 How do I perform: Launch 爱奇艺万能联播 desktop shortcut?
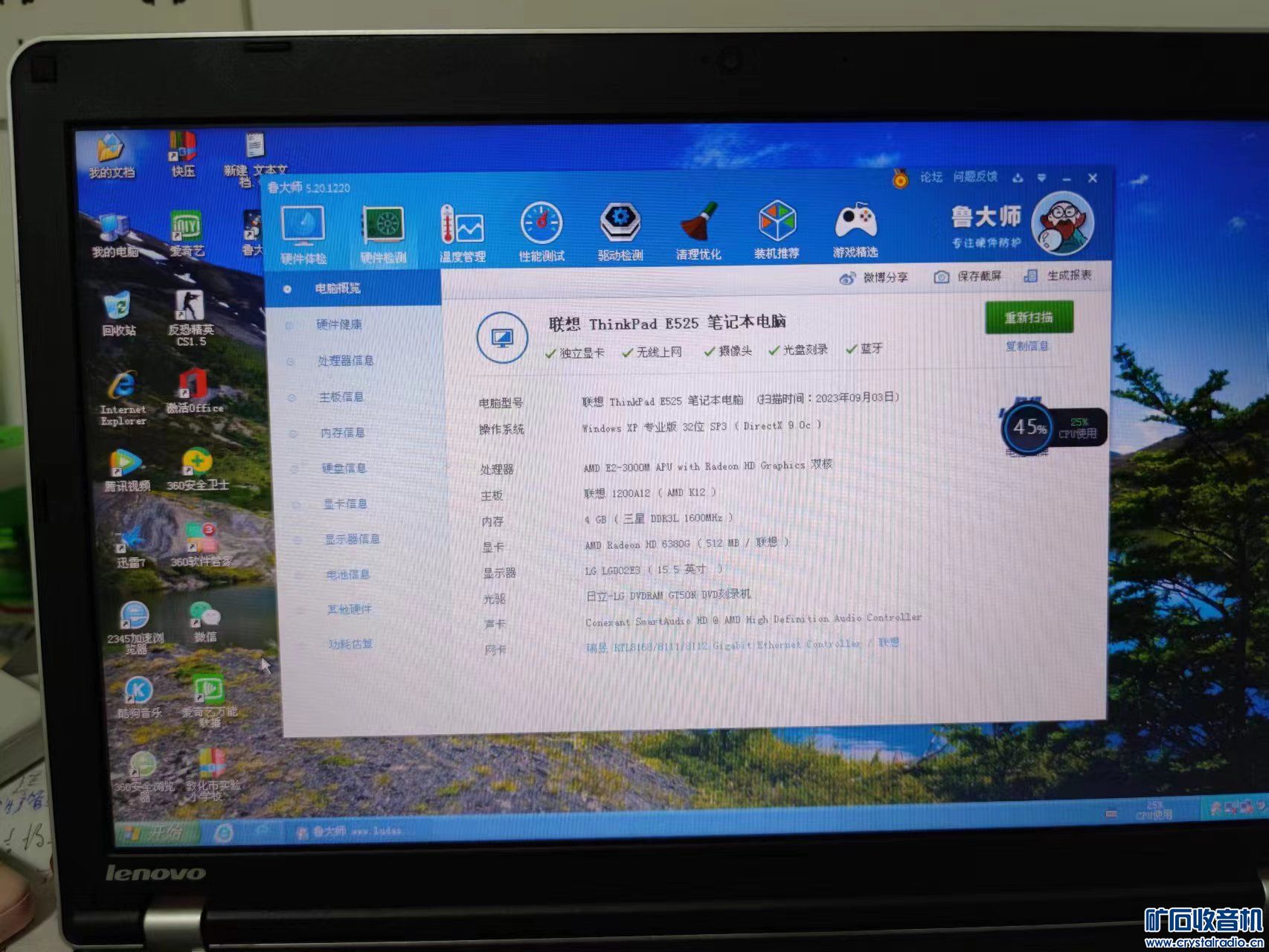click(210, 701)
